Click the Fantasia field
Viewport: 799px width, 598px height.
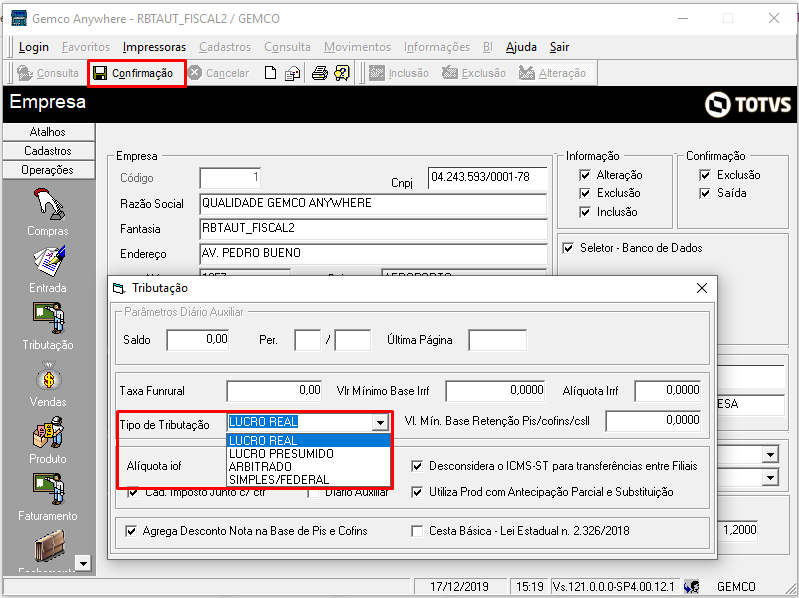pyautogui.click(x=374, y=229)
